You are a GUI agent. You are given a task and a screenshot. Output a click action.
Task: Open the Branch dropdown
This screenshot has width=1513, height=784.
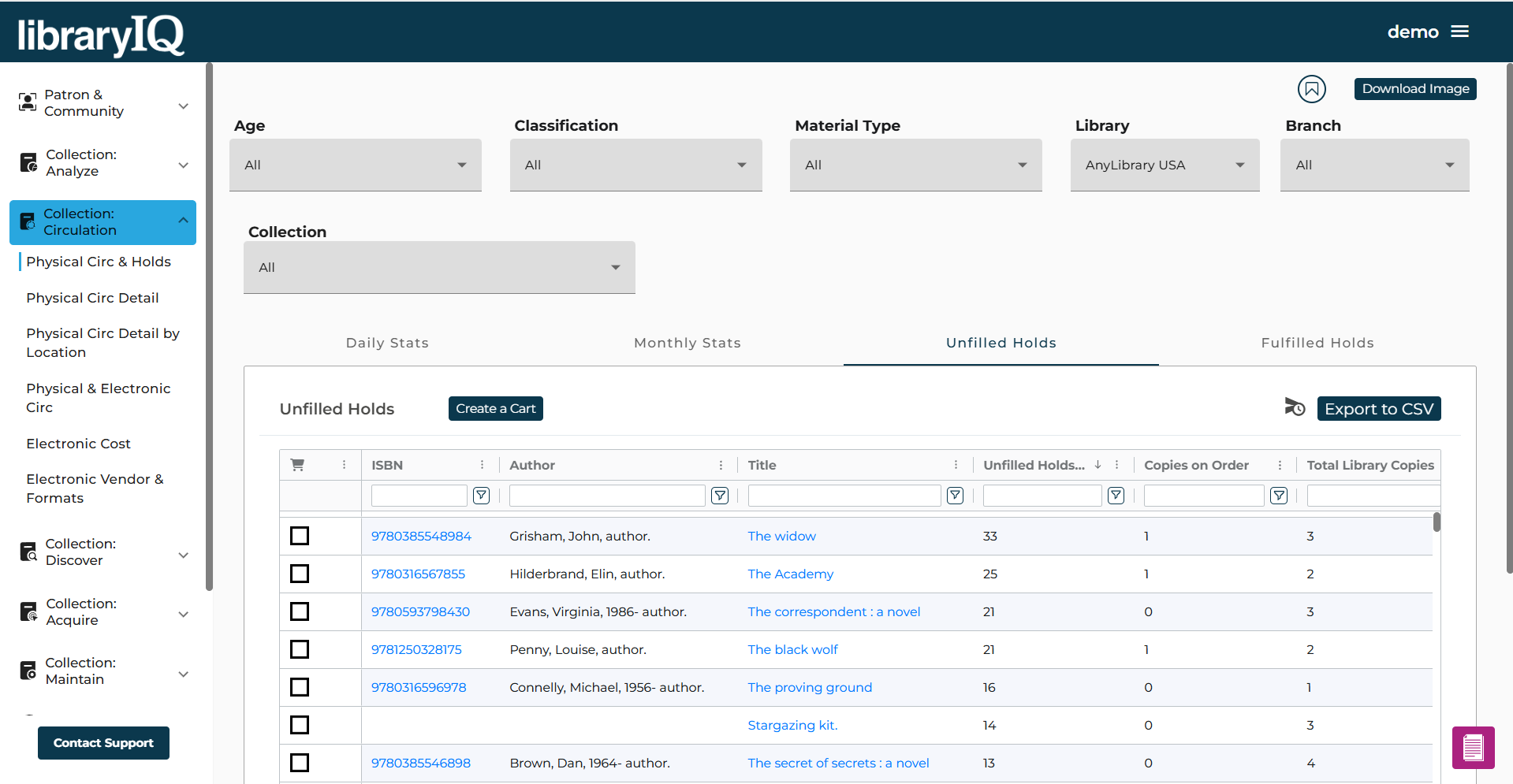(x=1374, y=165)
